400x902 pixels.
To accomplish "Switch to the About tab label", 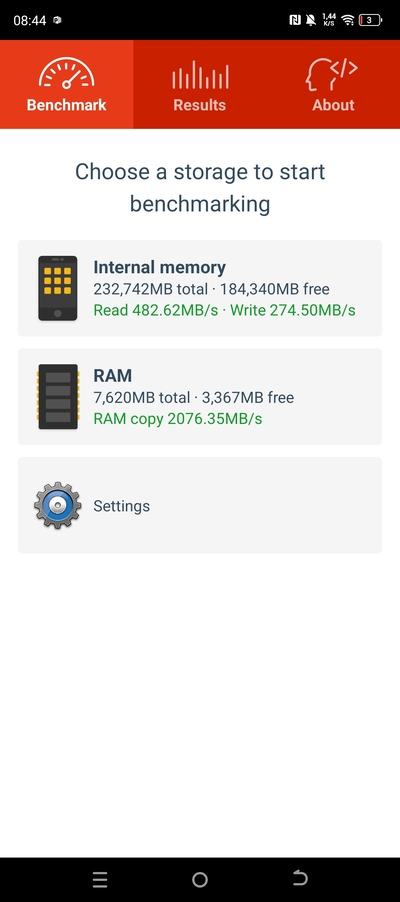I will pos(333,105).
